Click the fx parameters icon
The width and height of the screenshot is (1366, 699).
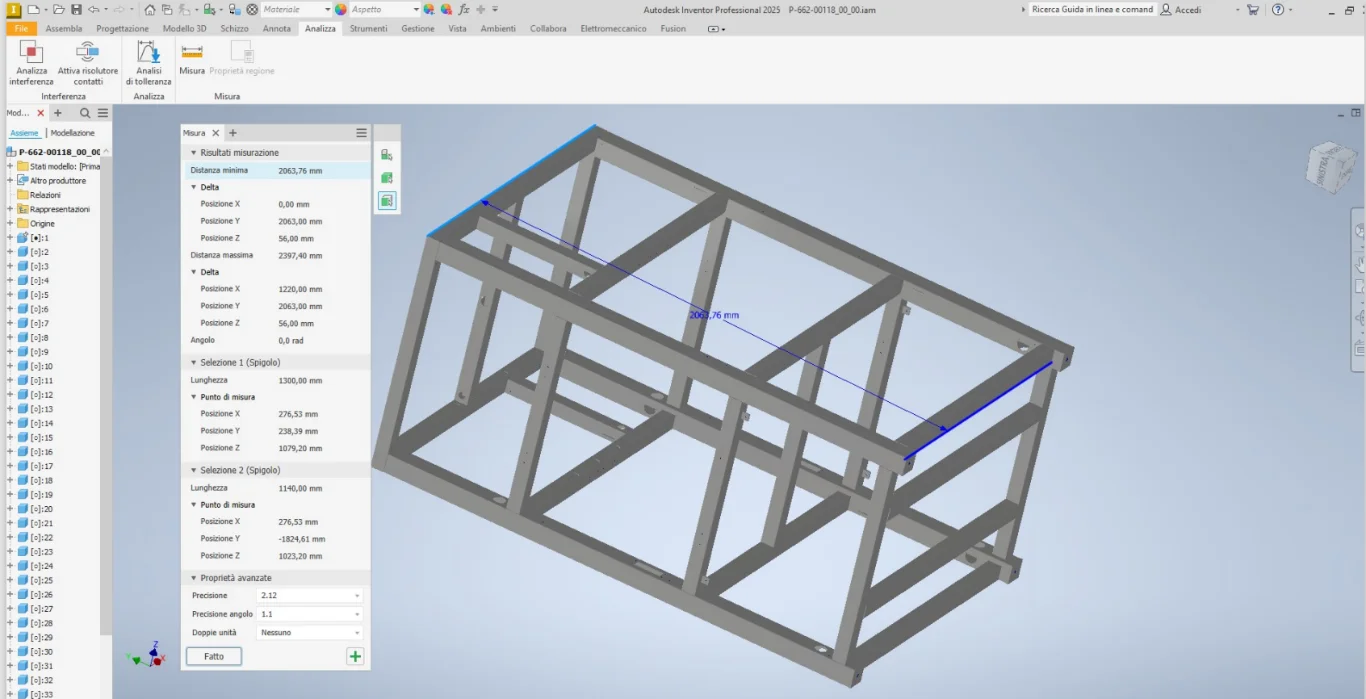[x=463, y=9]
